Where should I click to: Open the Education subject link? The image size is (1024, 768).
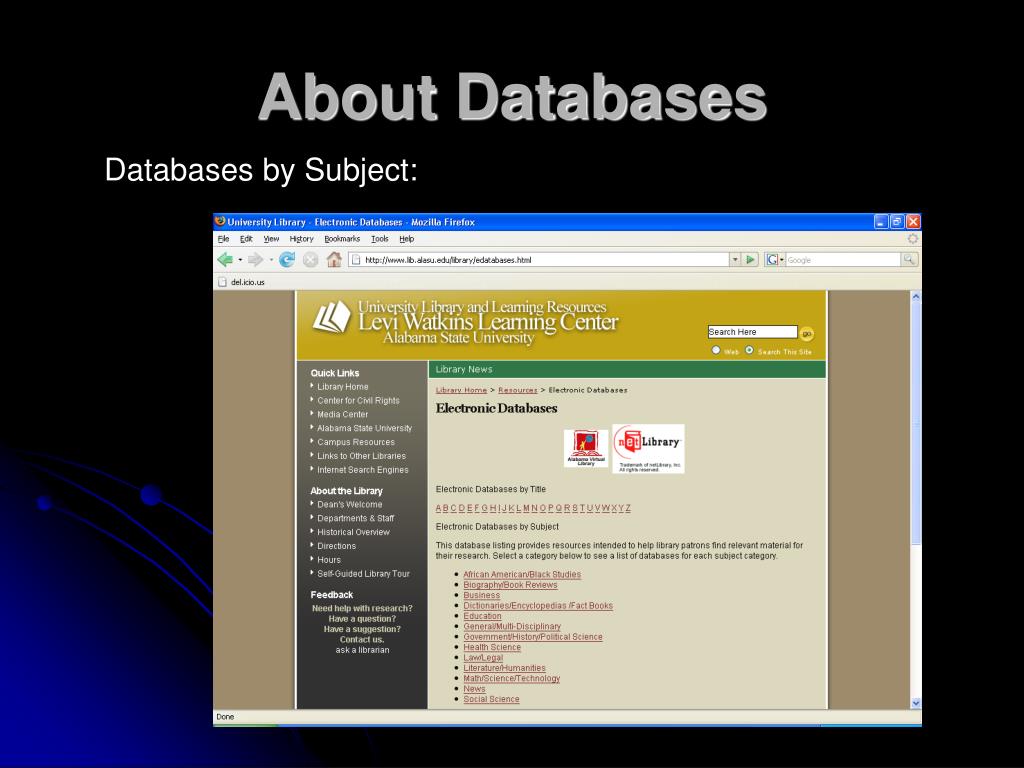[483, 616]
